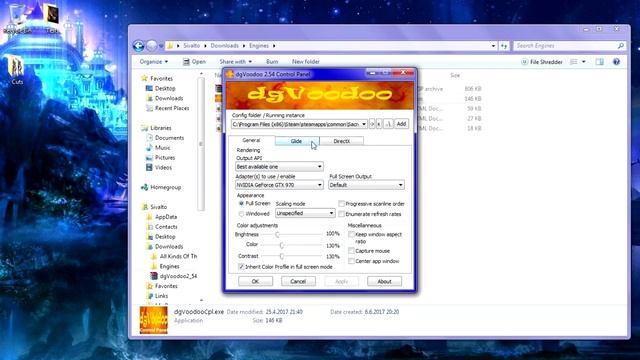640x360 pixels.
Task: Open the Share with menu
Action: 236,62
